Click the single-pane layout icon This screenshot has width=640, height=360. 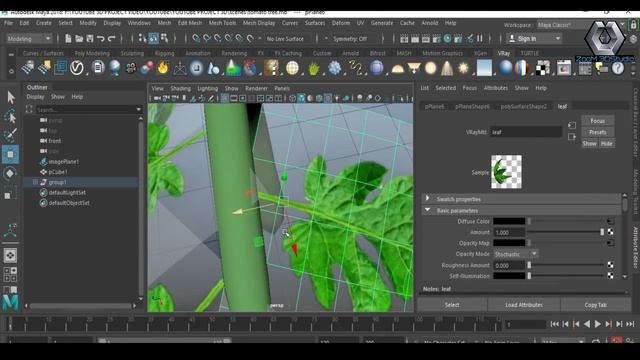10,256
